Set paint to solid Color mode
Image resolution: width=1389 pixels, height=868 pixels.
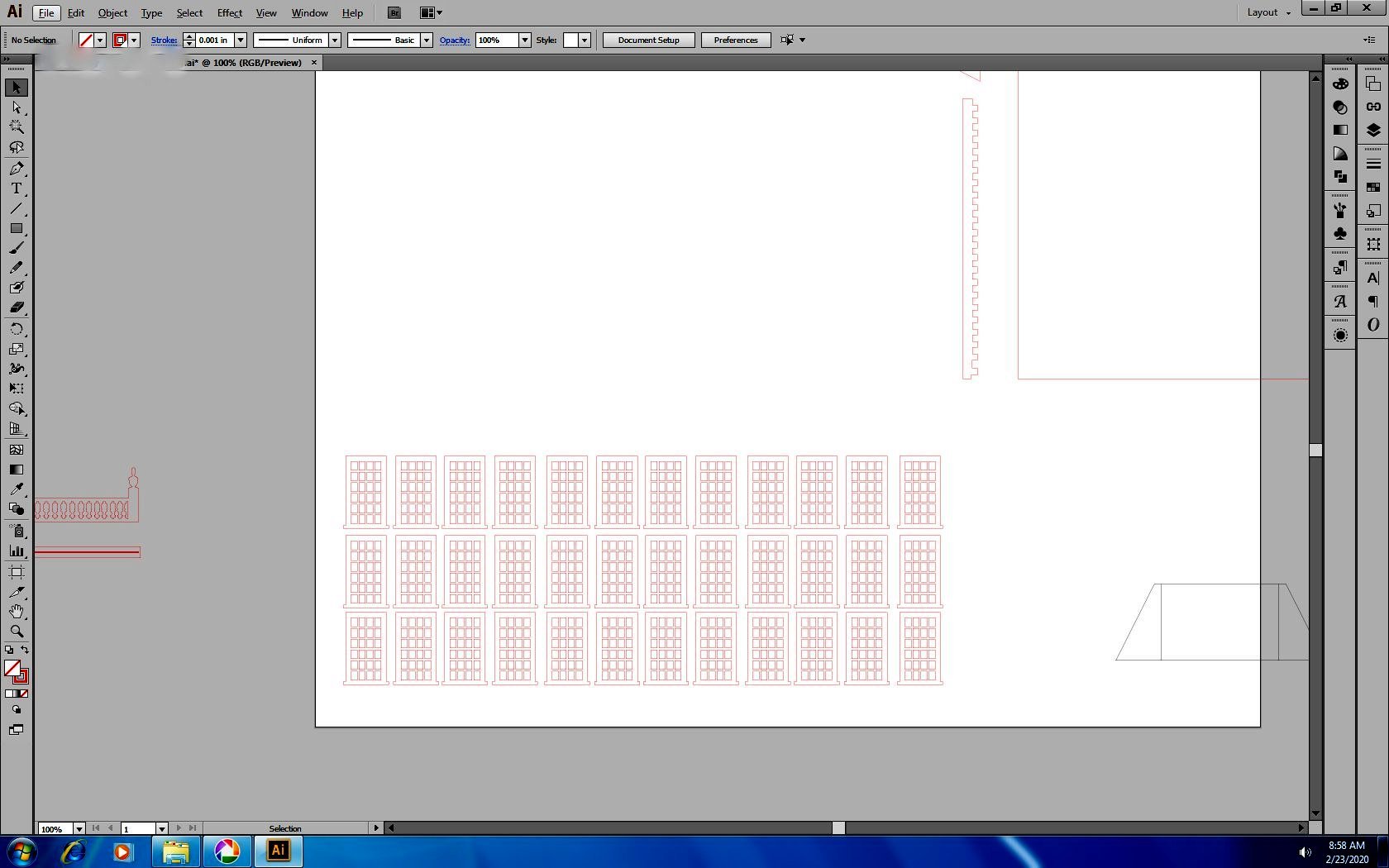pyautogui.click(x=9, y=694)
